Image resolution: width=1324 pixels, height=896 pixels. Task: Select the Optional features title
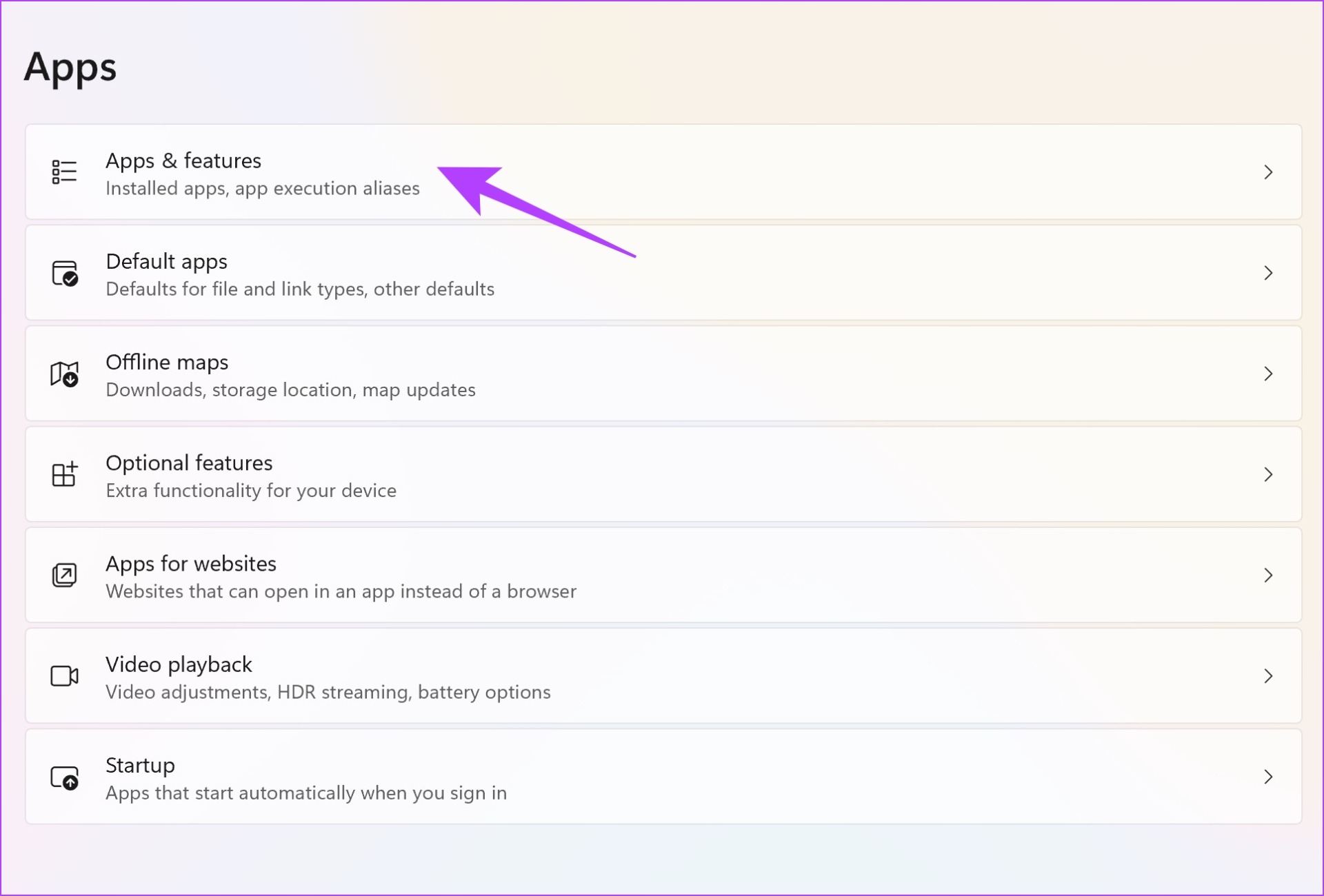pos(189,462)
